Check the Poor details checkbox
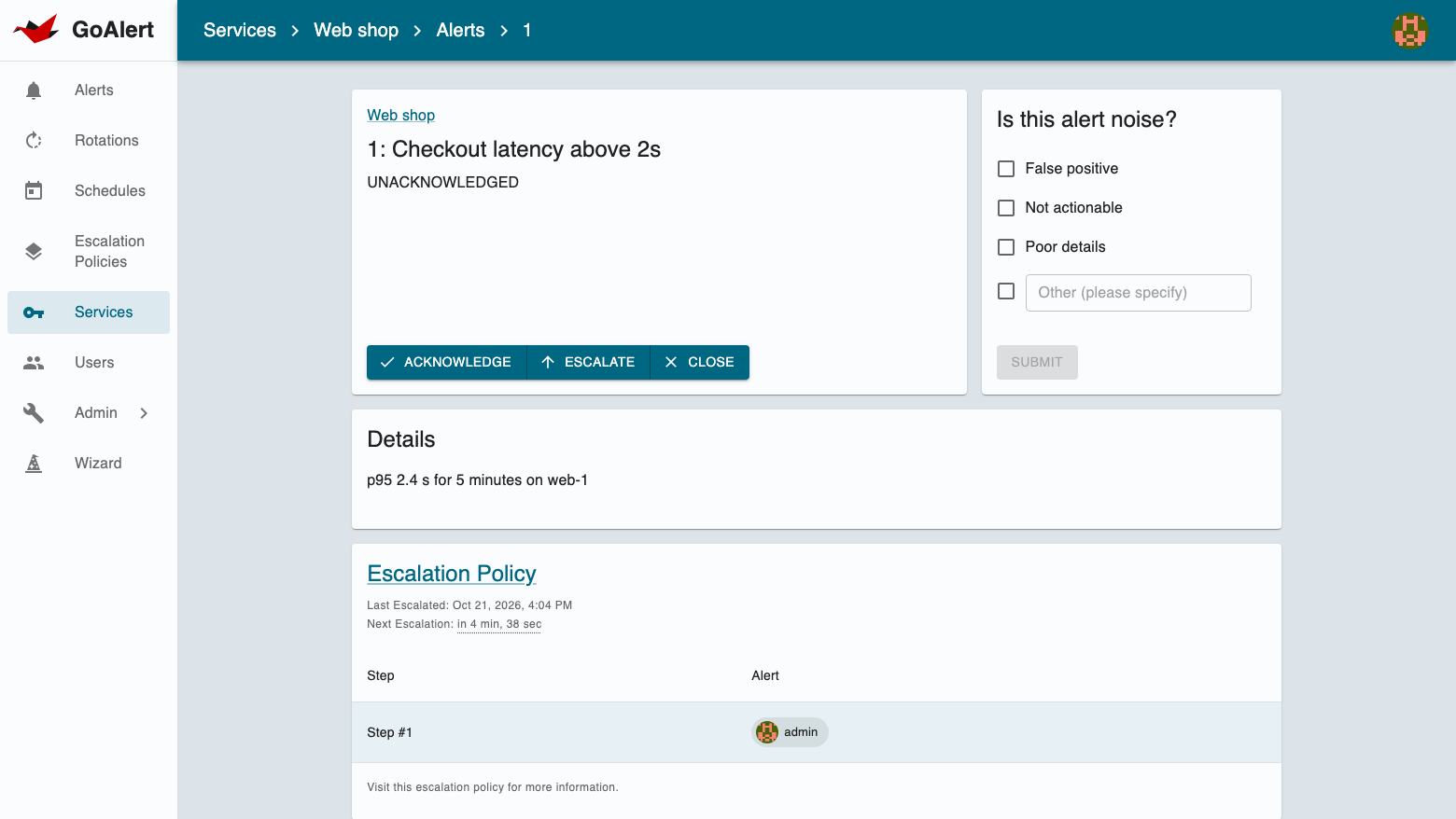Viewport: 1456px width, 819px height. pos(1006,247)
